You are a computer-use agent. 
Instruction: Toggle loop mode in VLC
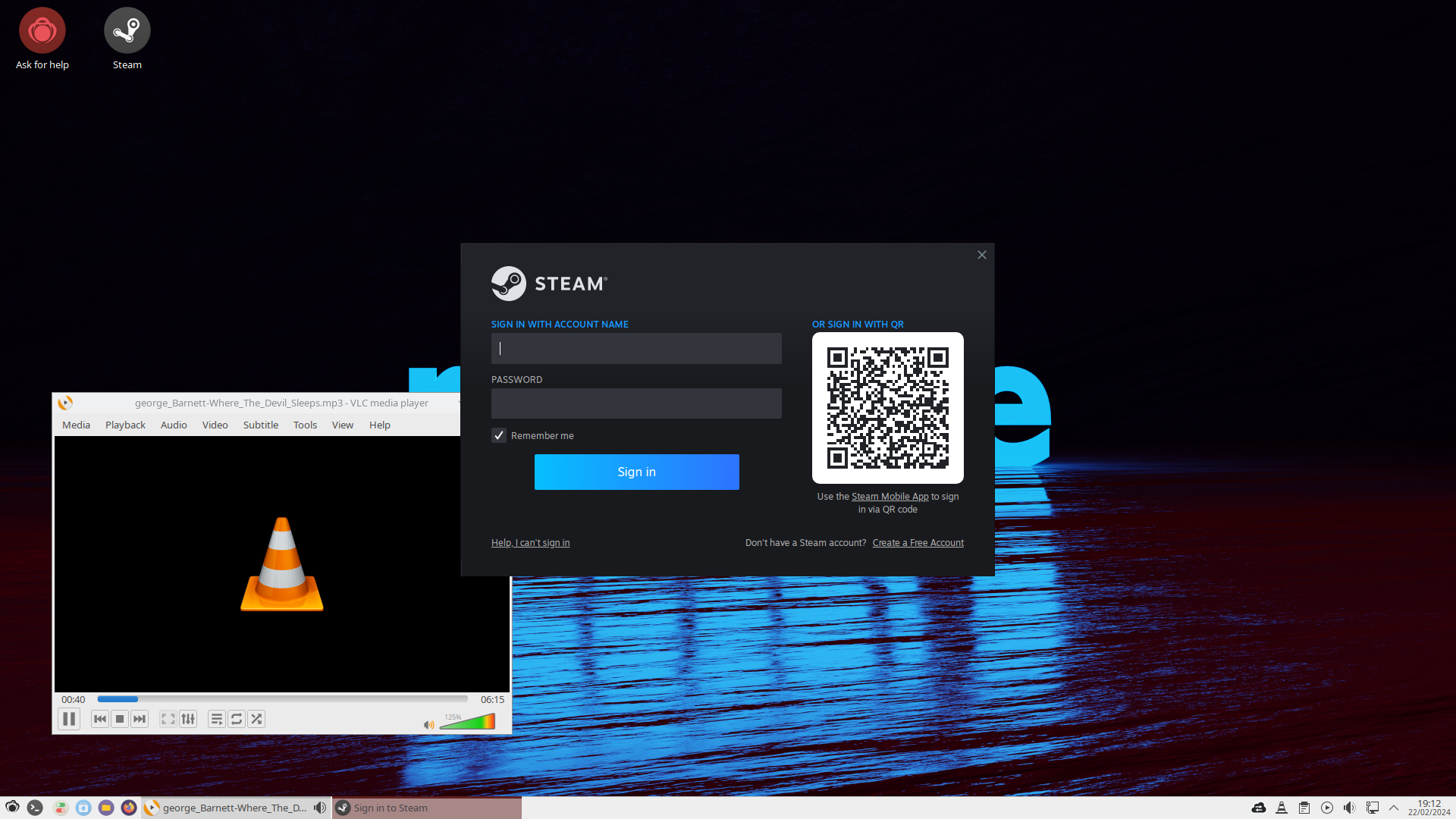pos(237,719)
